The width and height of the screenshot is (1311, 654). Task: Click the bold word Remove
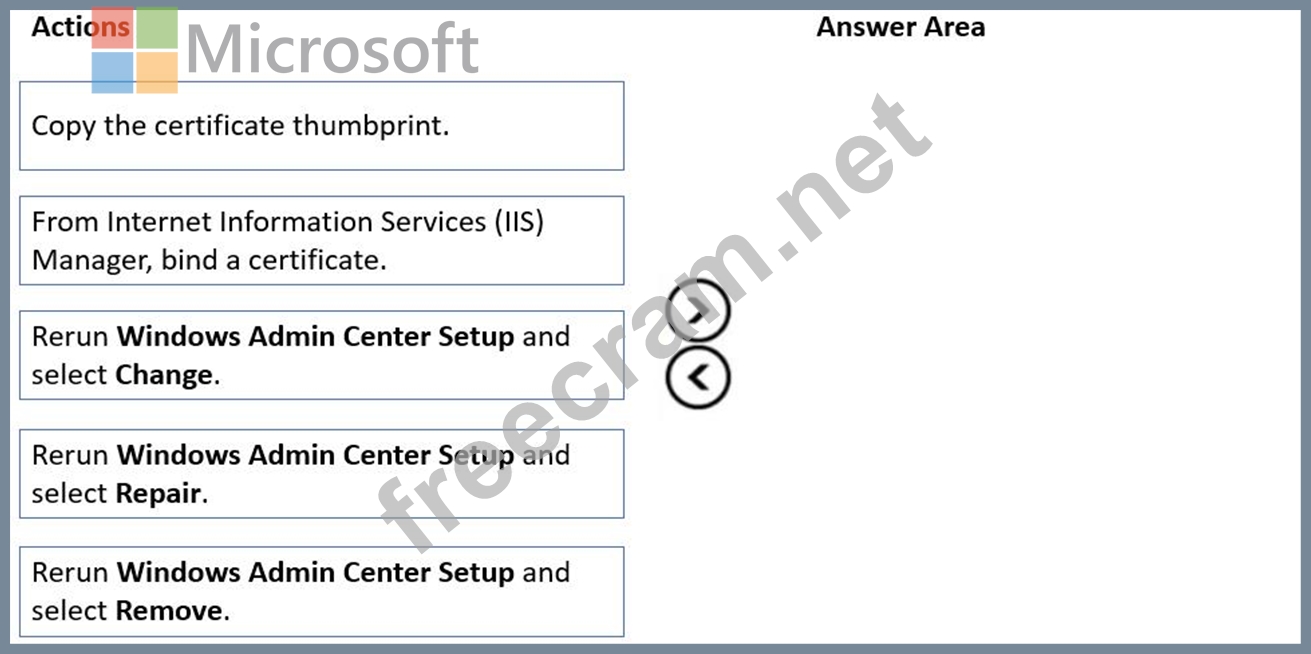(x=169, y=610)
